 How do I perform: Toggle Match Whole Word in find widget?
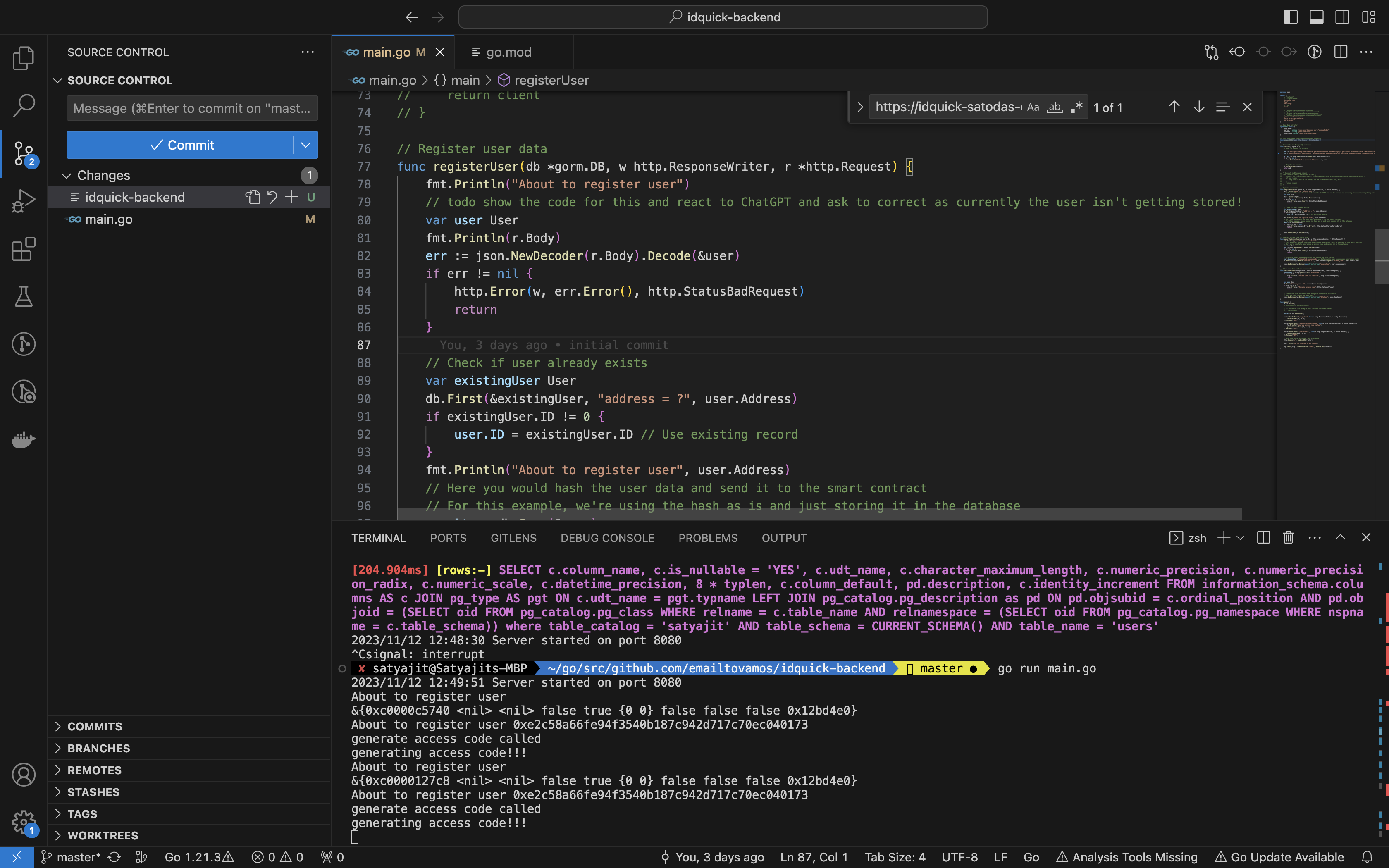[x=1055, y=107]
